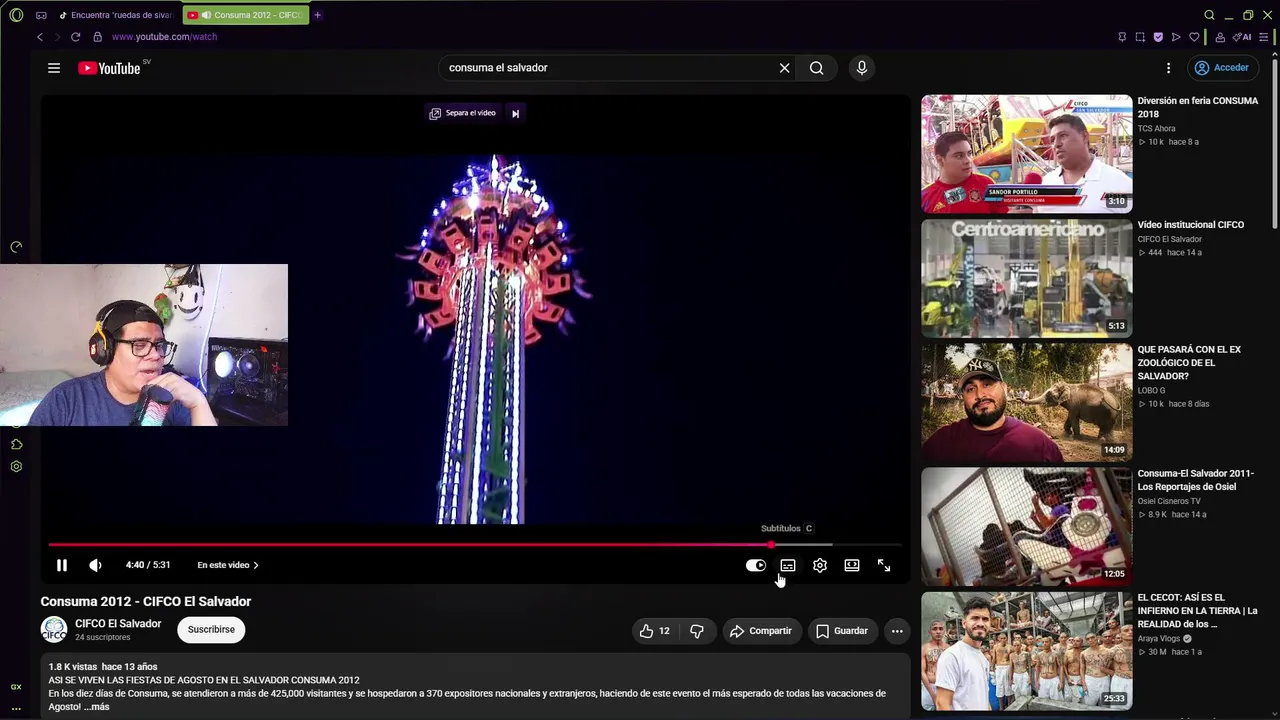This screenshot has height=720, width=1280.
Task: Open the YouTube guide hamburger menu
Action: pos(54,68)
